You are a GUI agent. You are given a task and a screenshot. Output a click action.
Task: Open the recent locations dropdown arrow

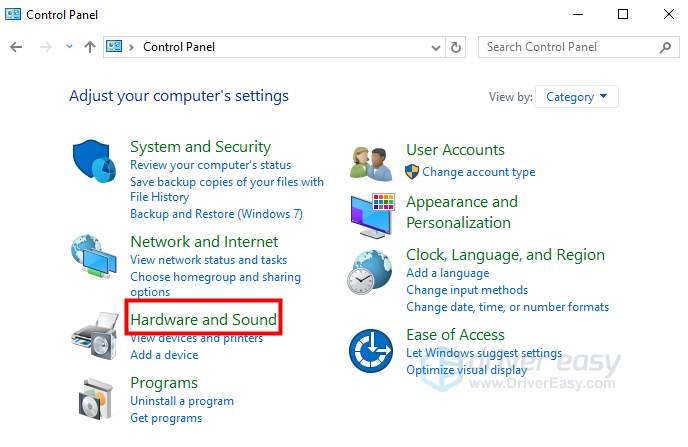point(68,47)
